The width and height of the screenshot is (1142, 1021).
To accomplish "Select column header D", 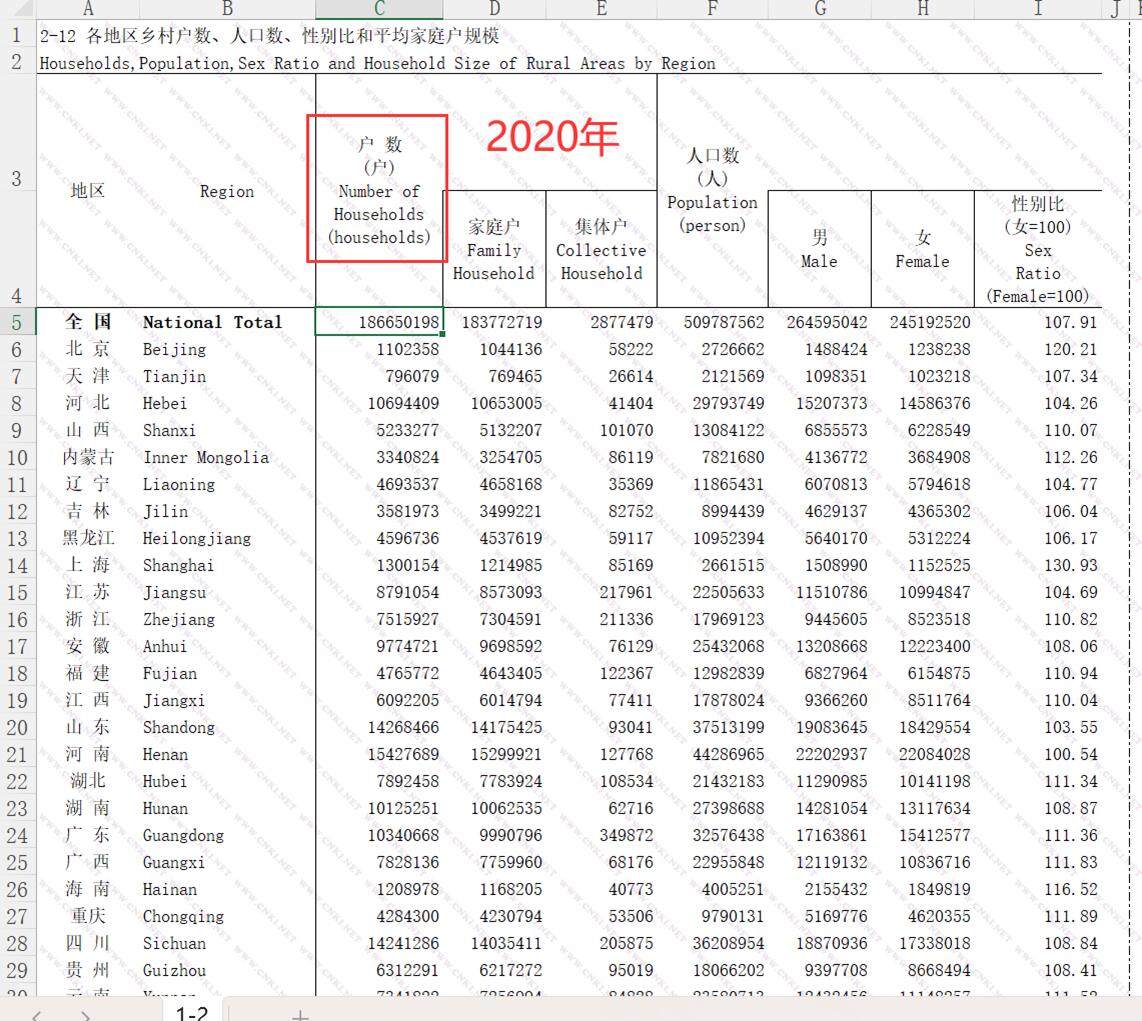I will [494, 9].
